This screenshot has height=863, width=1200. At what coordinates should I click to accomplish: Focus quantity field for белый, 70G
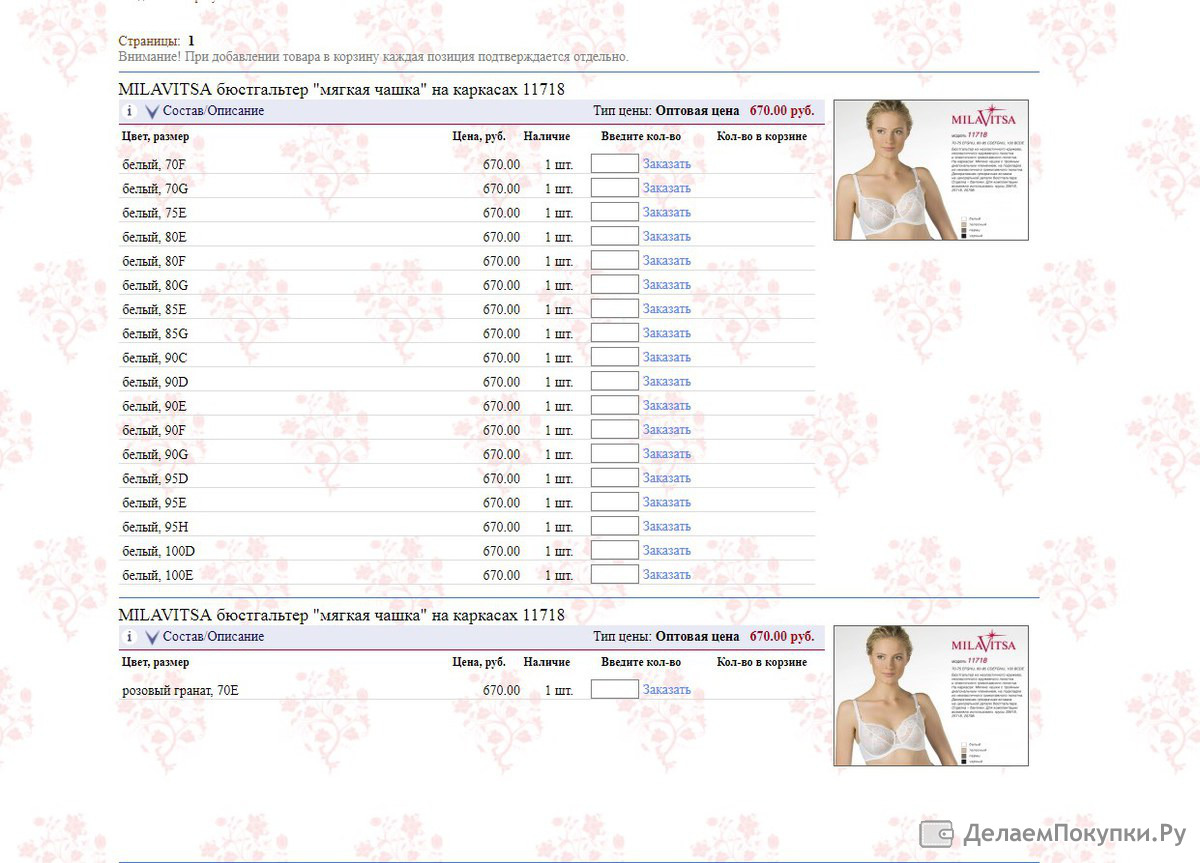click(615, 188)
